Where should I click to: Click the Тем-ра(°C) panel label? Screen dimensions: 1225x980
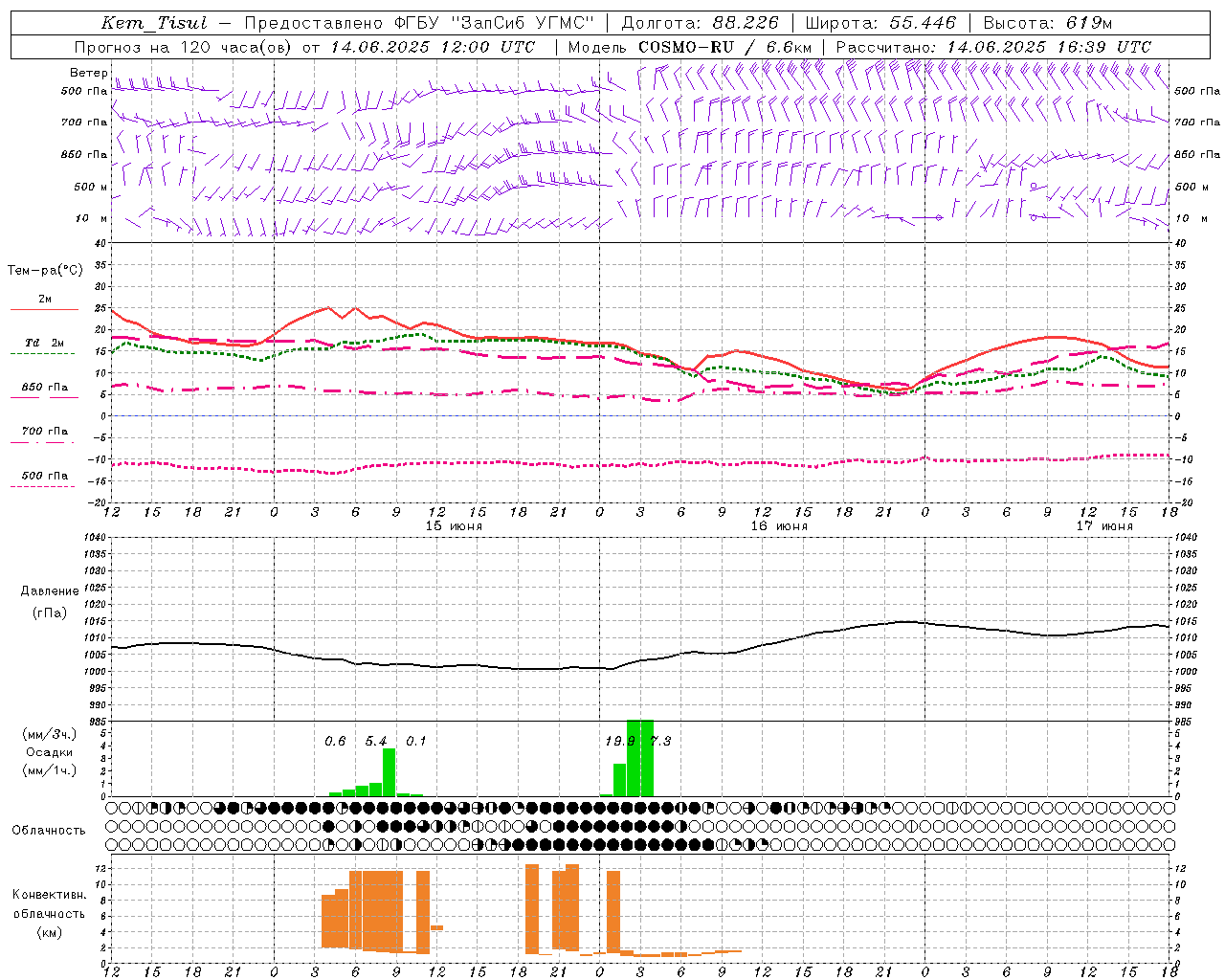point(45,271)
